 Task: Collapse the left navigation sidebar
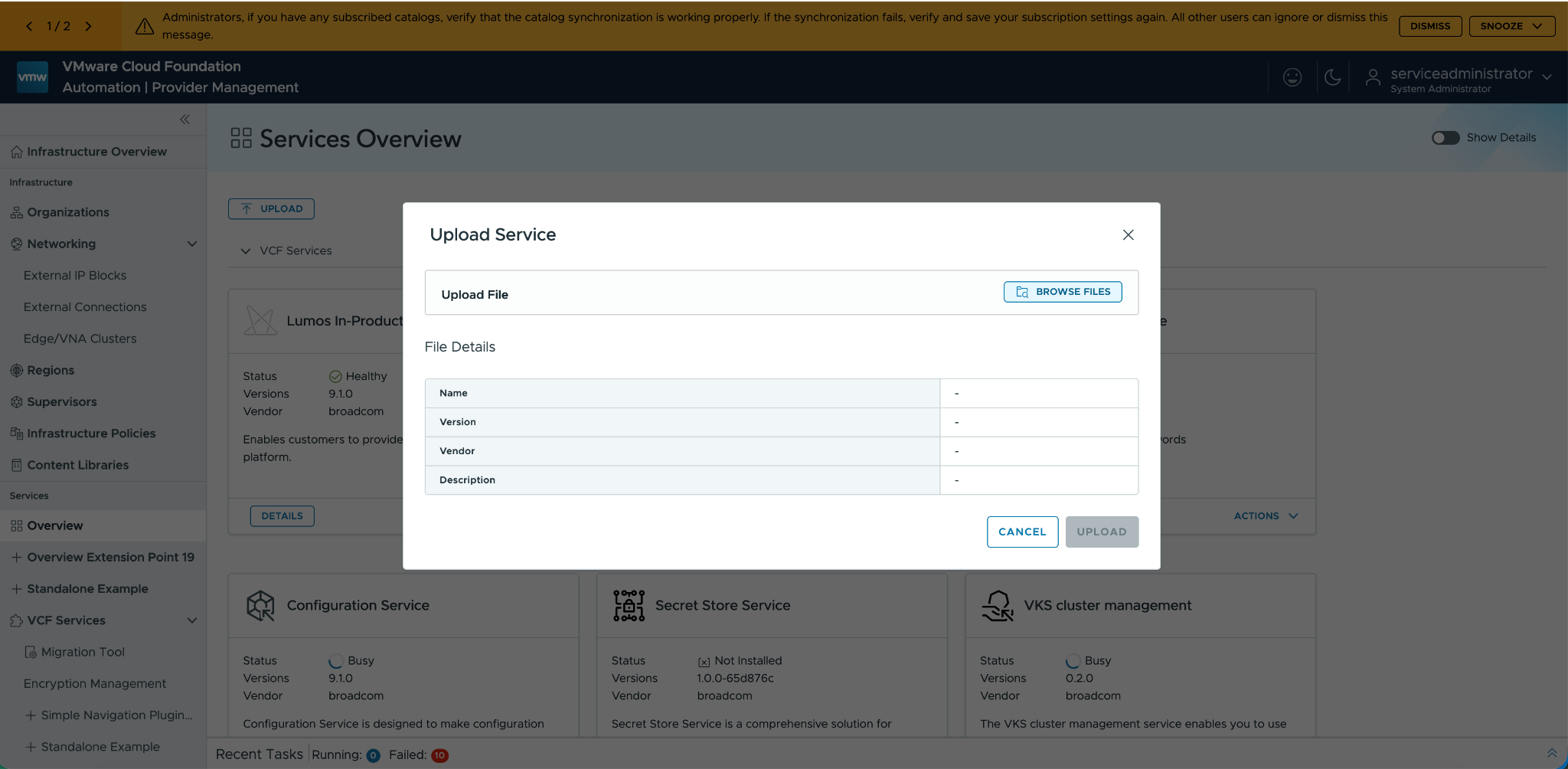[x=185, y=119]
